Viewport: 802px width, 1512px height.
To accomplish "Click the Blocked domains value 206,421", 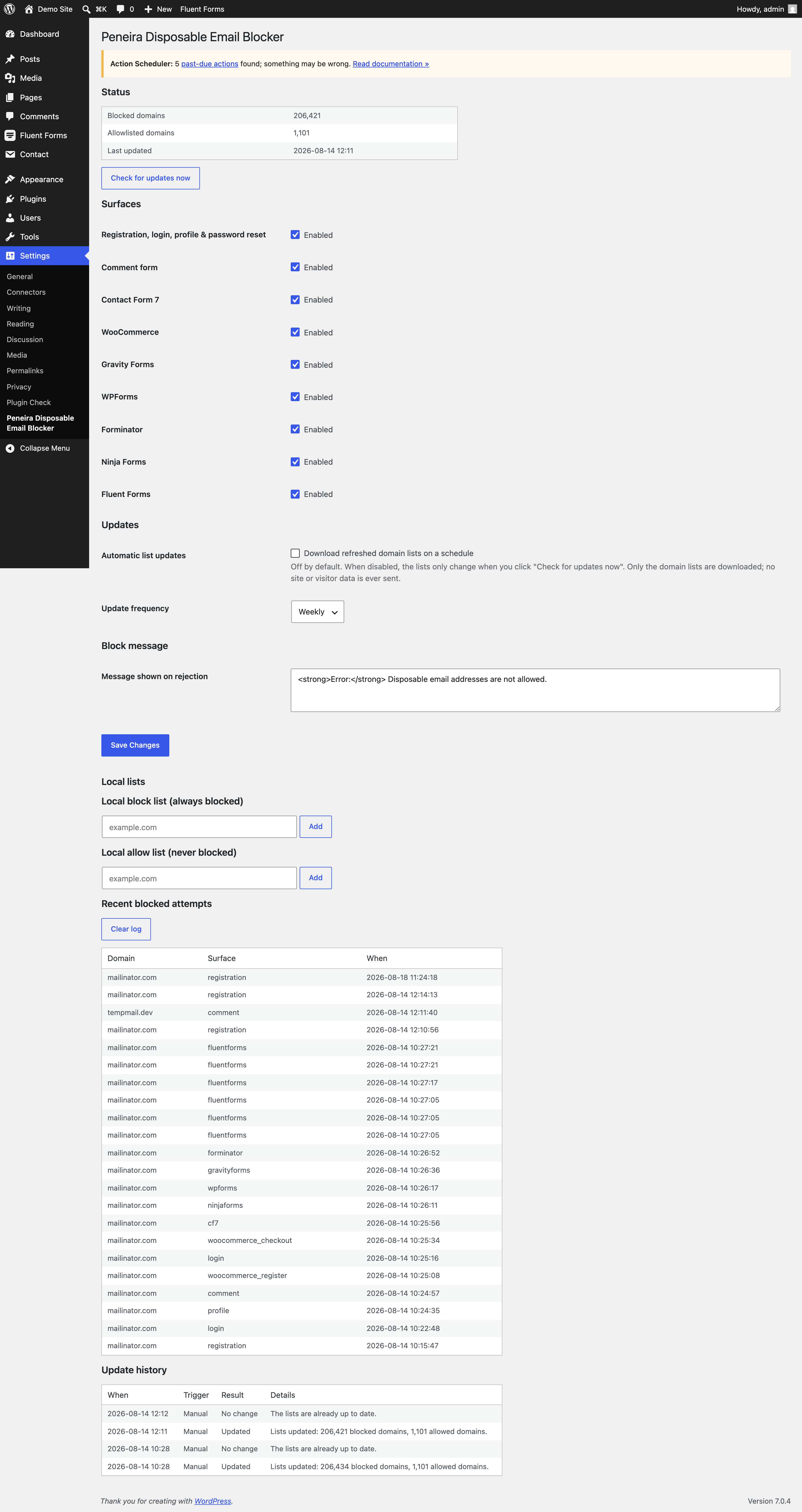I will click(x=307, y=116).
